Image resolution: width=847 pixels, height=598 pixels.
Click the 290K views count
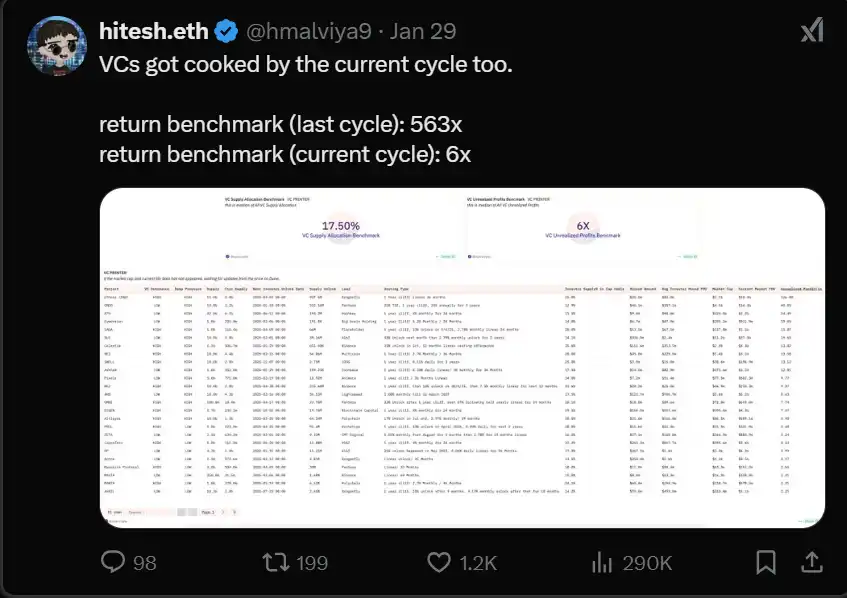tap(647, 563)
